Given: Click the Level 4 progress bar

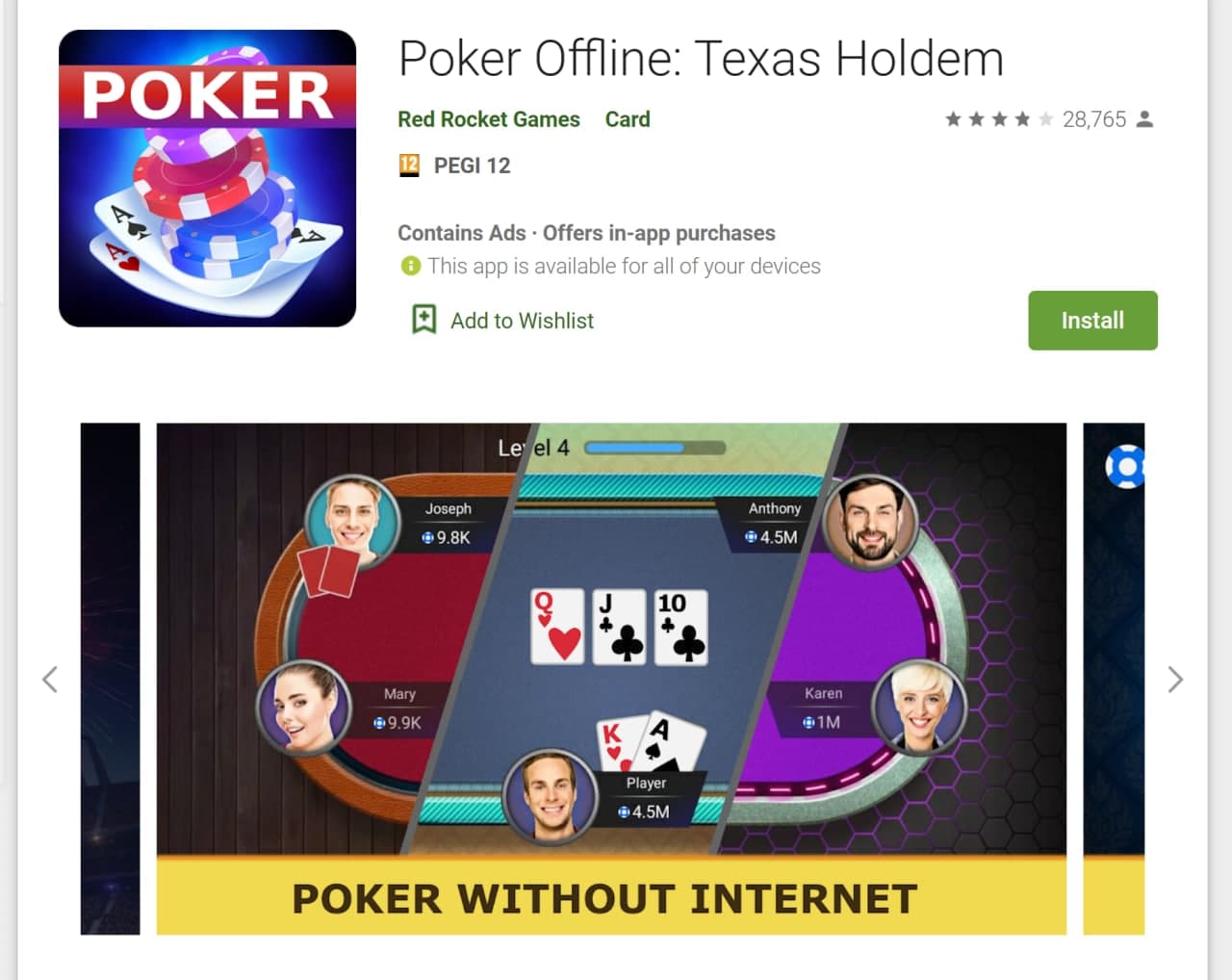Looking at the screenshot, I should click(654, 448).
